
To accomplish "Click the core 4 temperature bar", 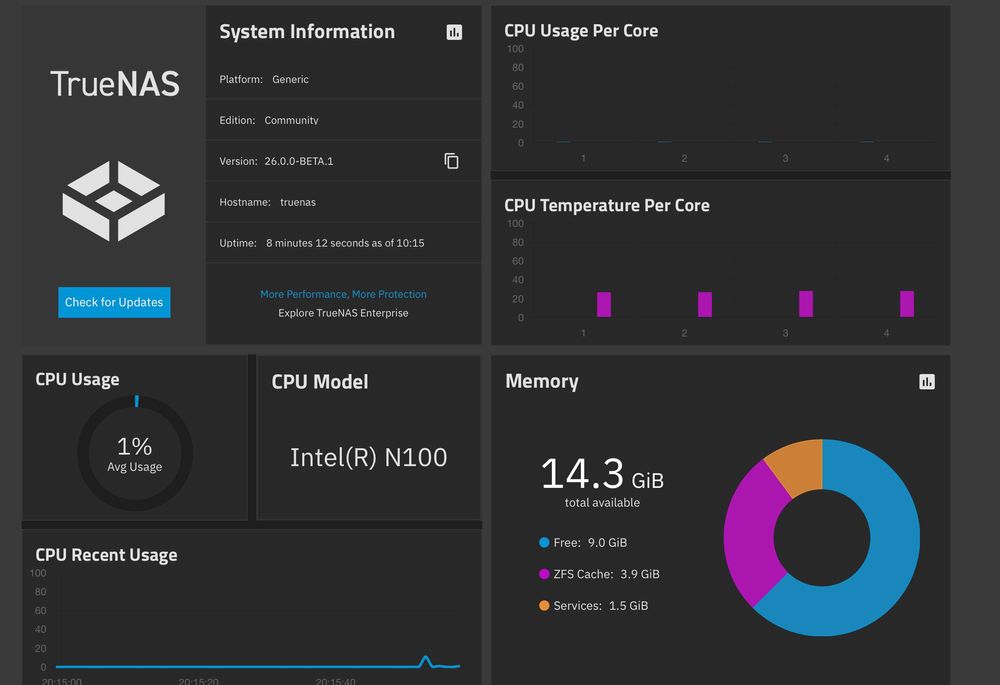I will click(907, 304).
